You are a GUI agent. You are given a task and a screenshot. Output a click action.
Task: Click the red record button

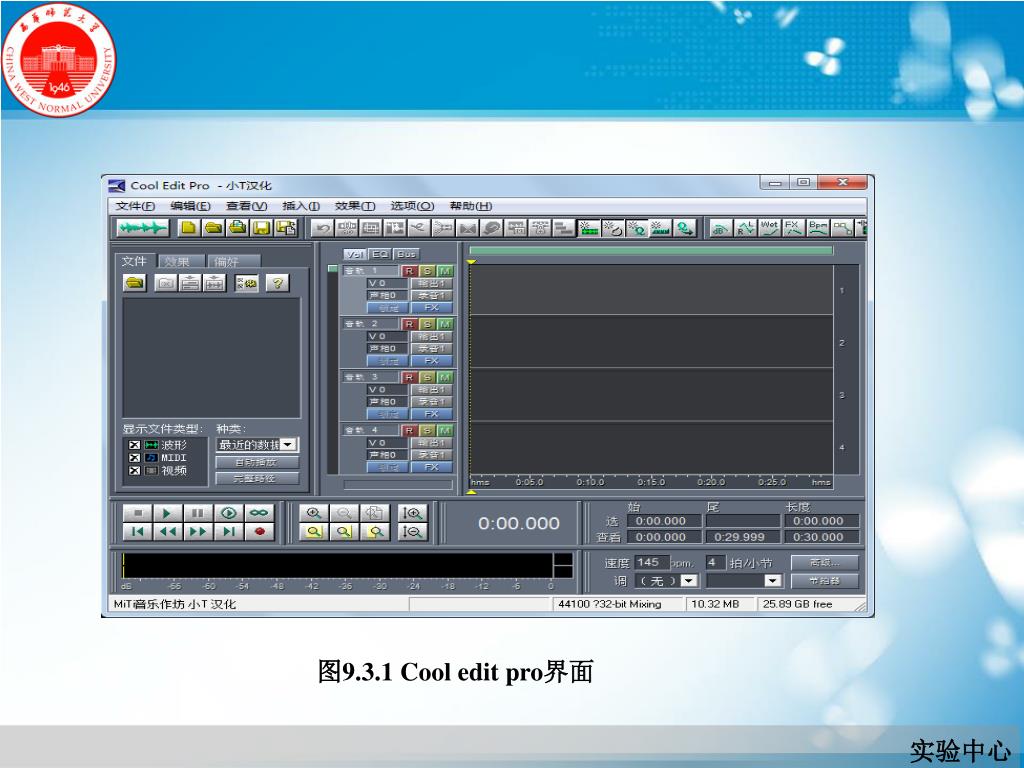pyautogui.click(x=259, y=532)
